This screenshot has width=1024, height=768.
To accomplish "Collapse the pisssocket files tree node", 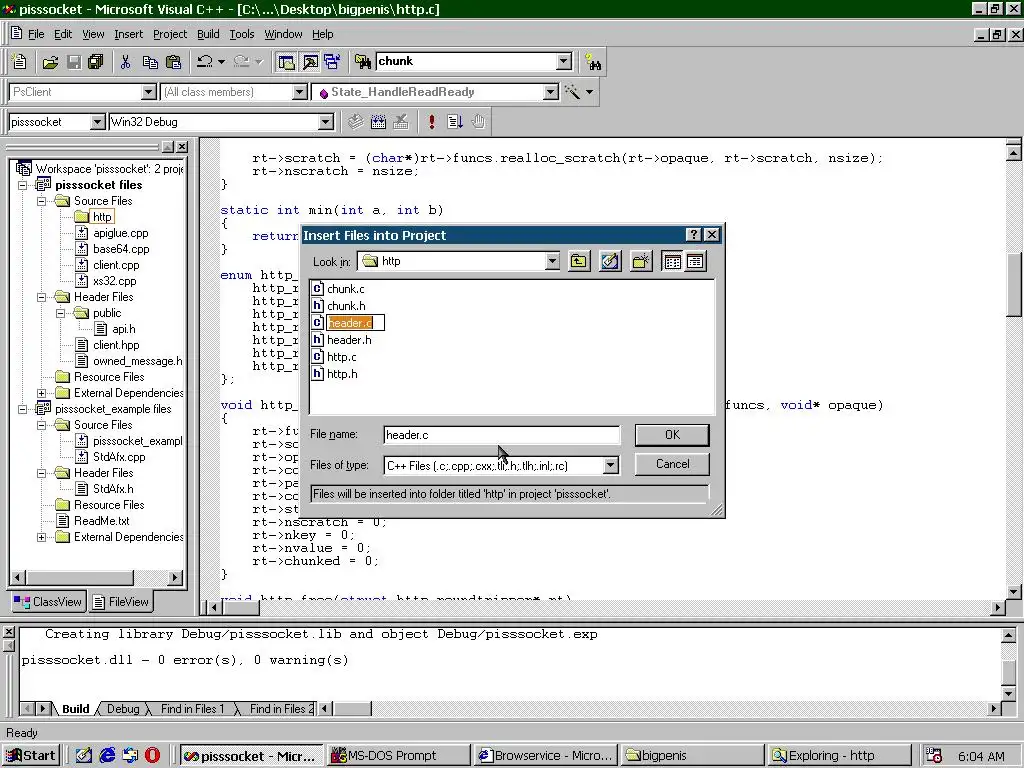I will coord(23,185).
